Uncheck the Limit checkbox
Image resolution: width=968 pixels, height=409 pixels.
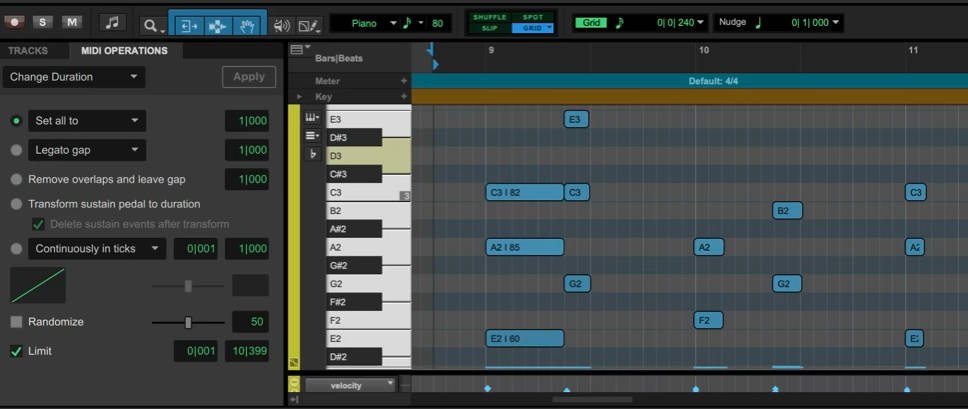16,351
